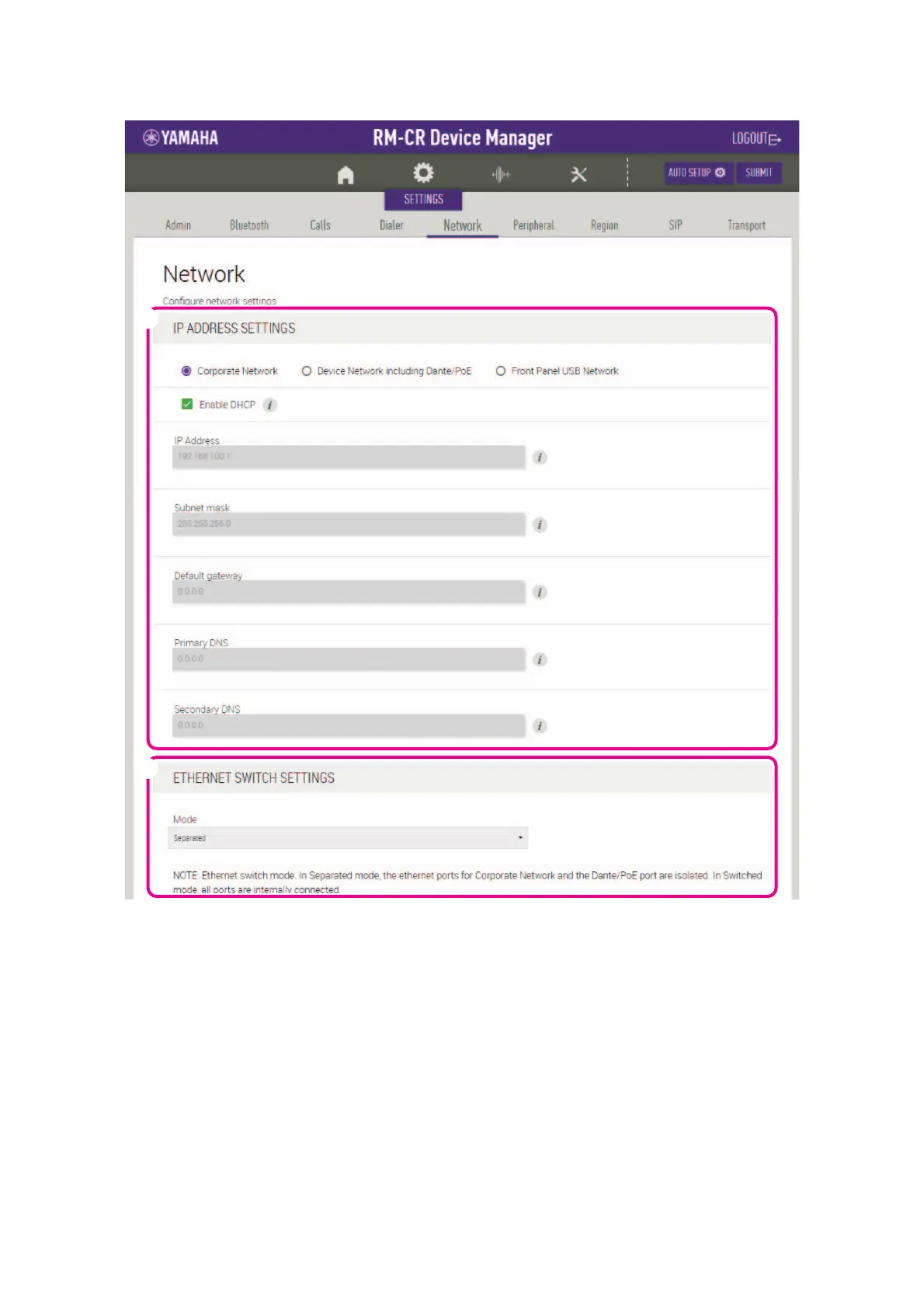Switch to the SIP tab

tap(676, 225)
